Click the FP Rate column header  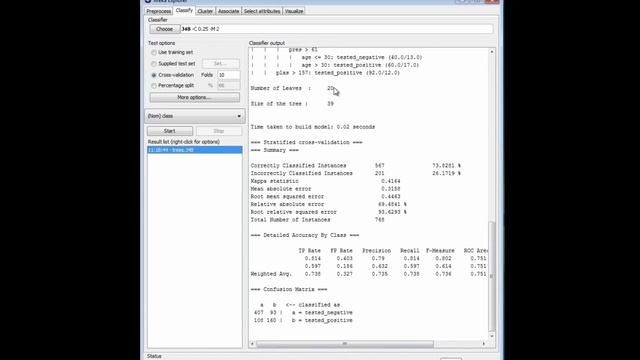point(341,251)
